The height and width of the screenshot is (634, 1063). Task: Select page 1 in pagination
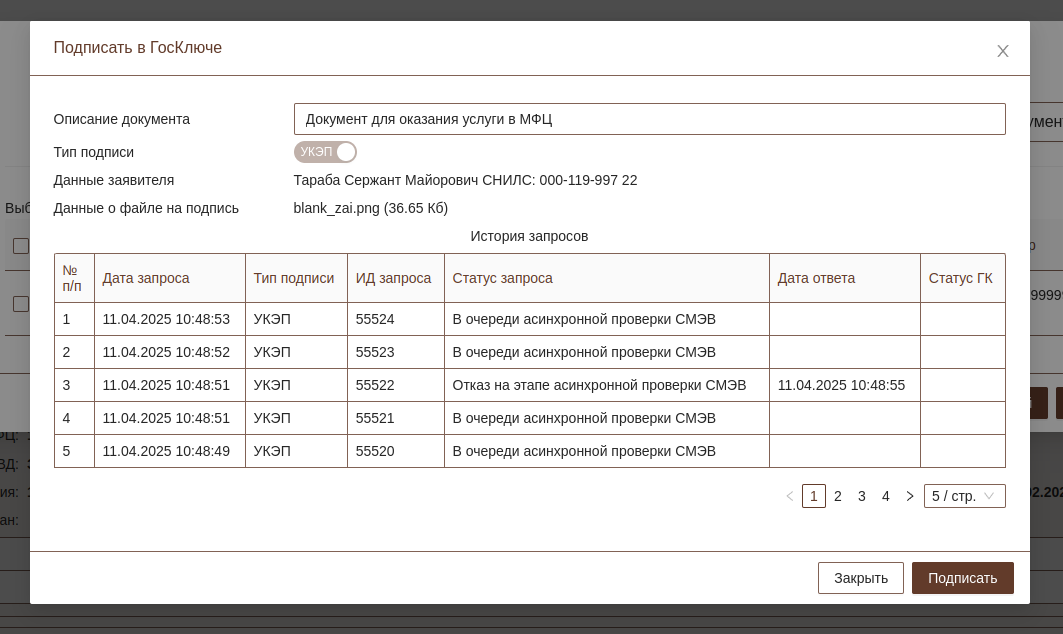coord(814,496)
